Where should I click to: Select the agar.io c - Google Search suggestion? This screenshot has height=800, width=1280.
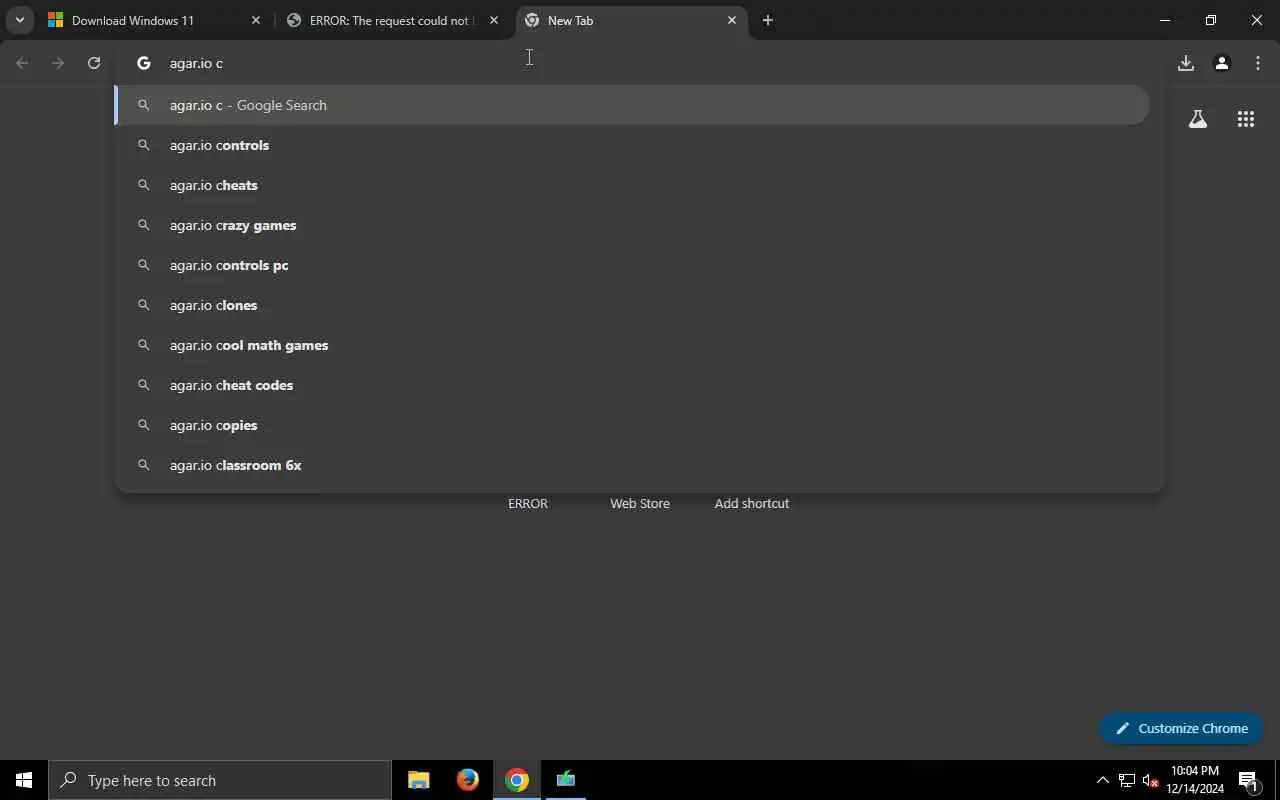tap(632, 105)
